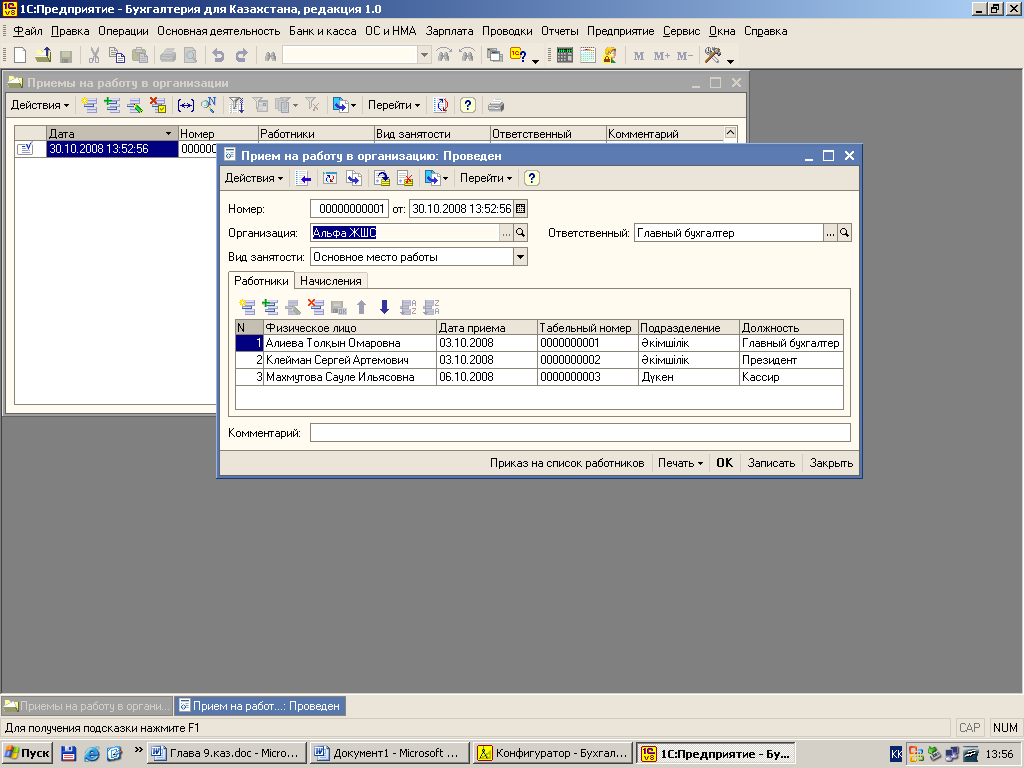Click the printer icon in list window toolbar
1024x768 pixels.
[x=496, y=105]
